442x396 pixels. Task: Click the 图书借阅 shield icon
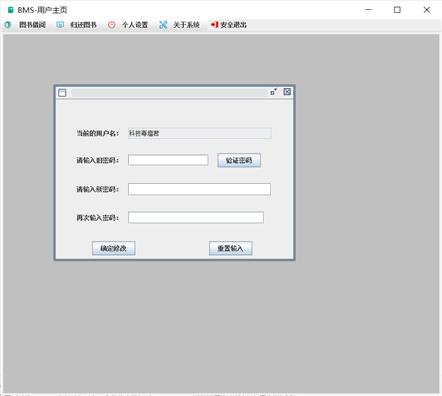[8, 25]
